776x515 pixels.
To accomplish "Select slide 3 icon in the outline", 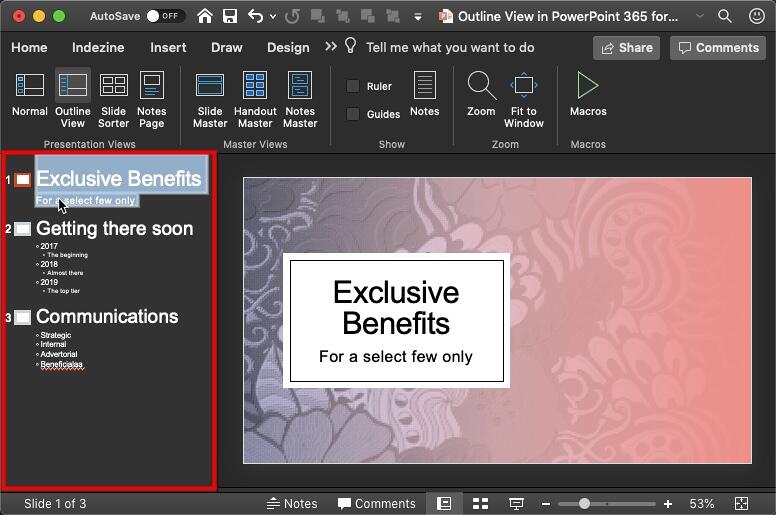I will click(x=22, y=317).
